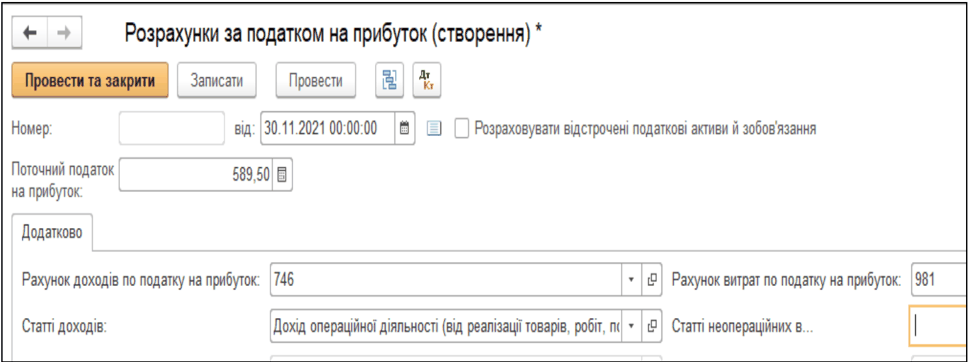Click 'Статті неопераційних в...' input field
Image resolution: width=968 pixels, height=362 pixels.
[938, 326]
